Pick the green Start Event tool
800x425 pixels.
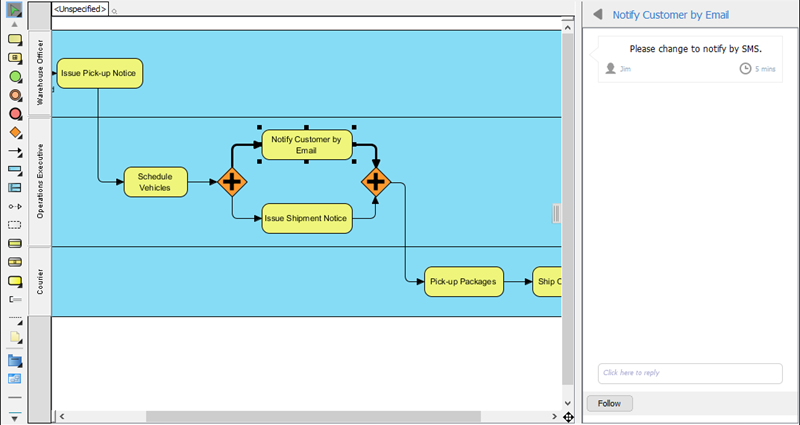pyautogui.click(x=15, y=77)
